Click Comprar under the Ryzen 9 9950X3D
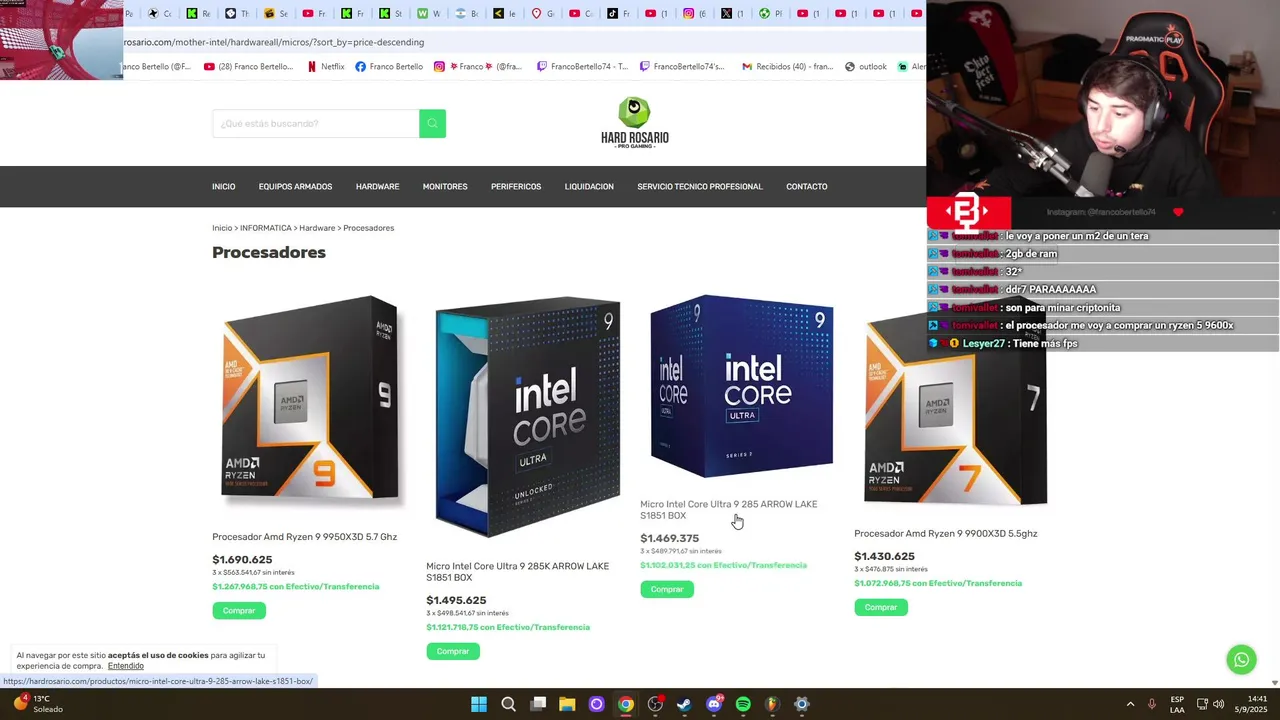1280x720 pixels. [239, 611]
